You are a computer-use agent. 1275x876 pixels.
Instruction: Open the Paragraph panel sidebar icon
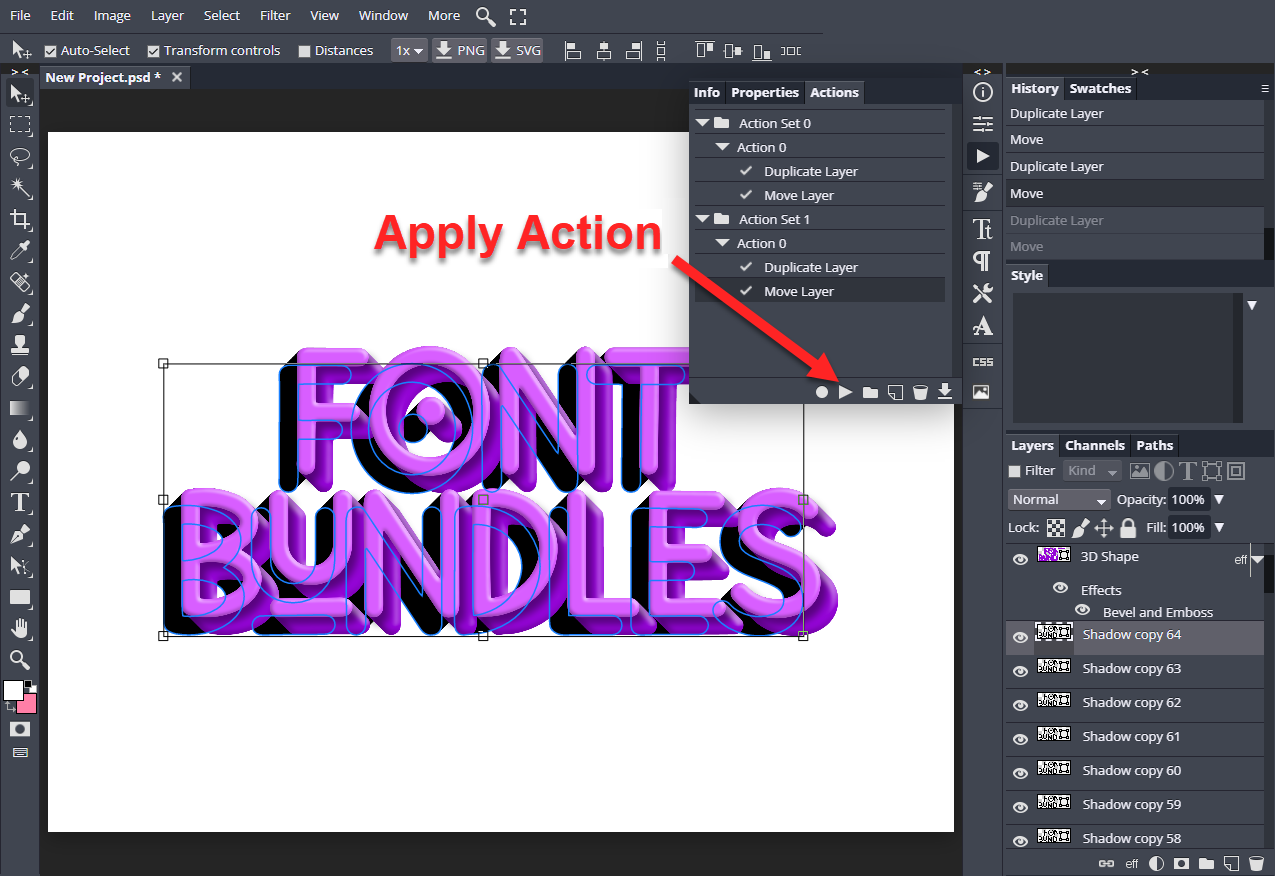click(983, 261)
